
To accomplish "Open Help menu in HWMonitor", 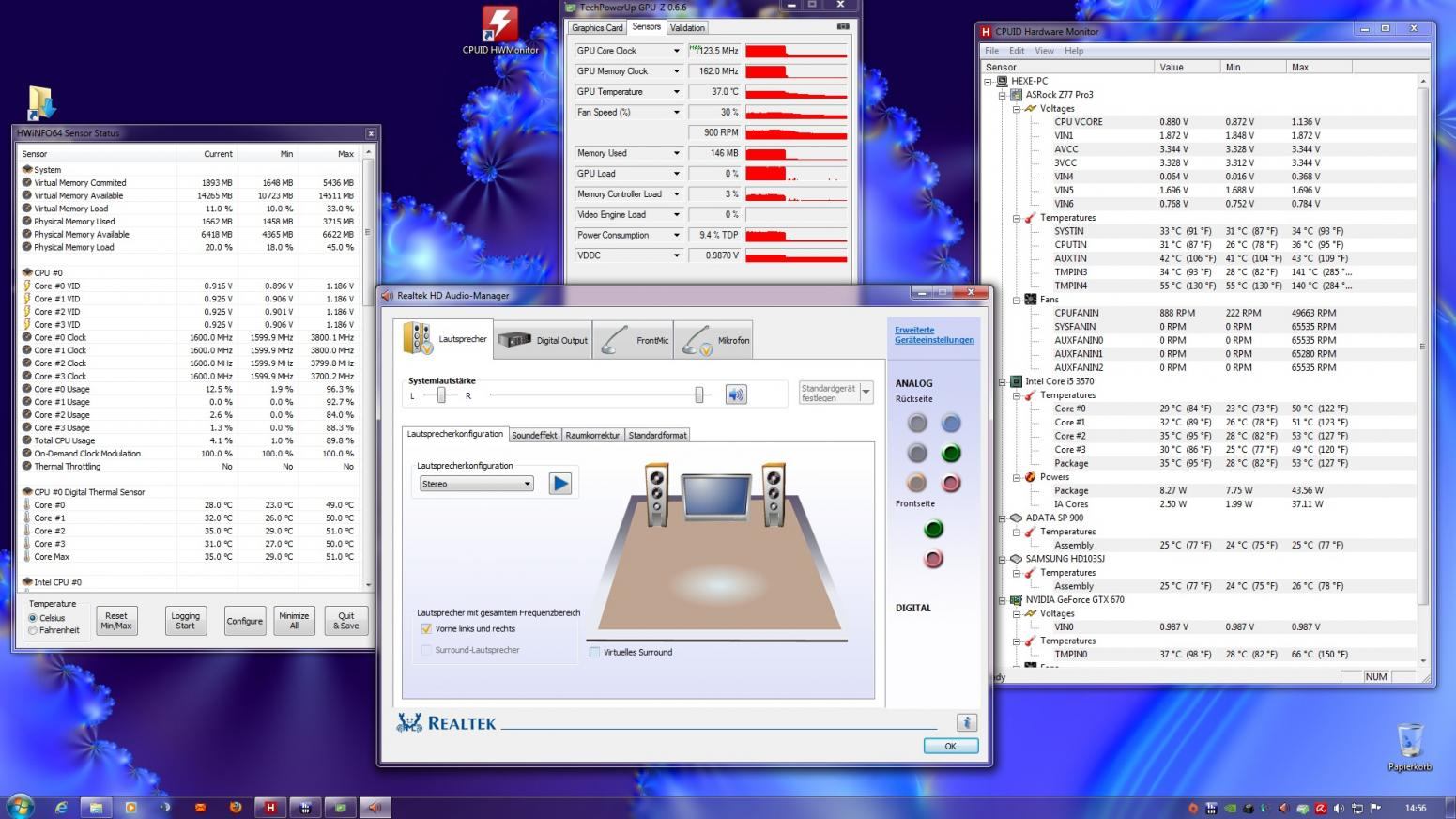I will pyautogui.click(x=1074, y=51).
